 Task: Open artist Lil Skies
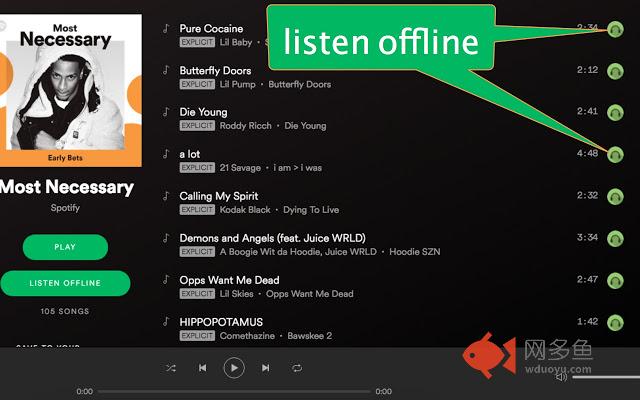[x=236, y=294]
